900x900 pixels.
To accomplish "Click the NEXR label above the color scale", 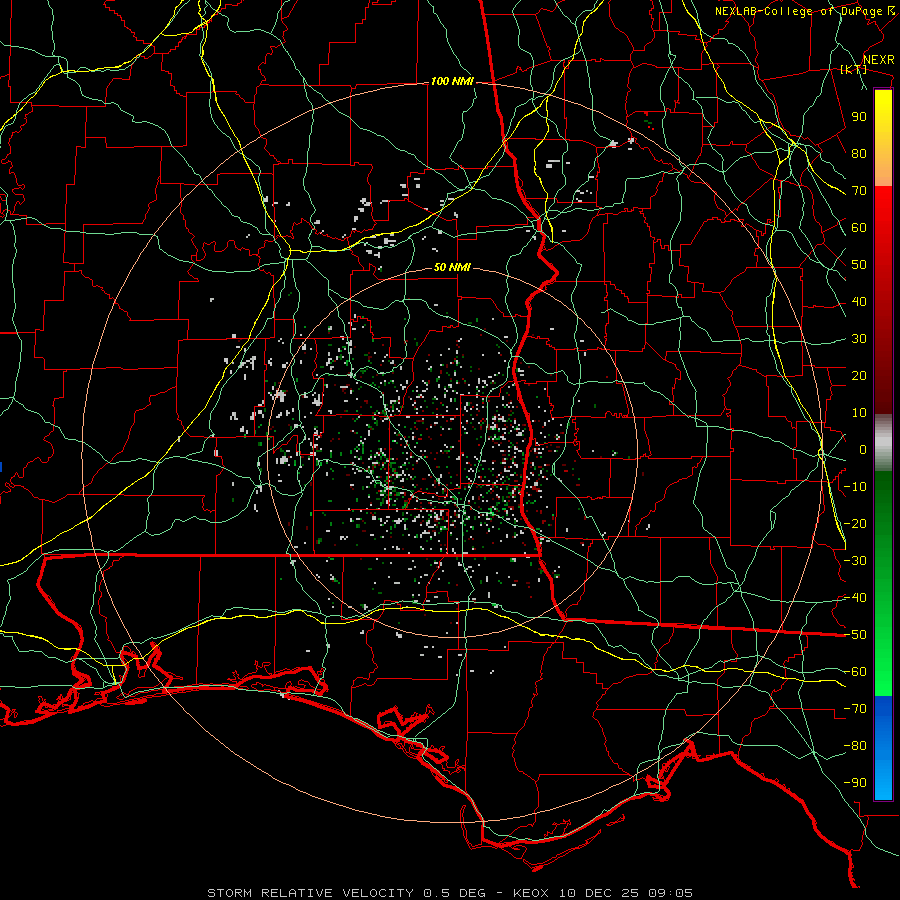I will click(x=878, y=60).
